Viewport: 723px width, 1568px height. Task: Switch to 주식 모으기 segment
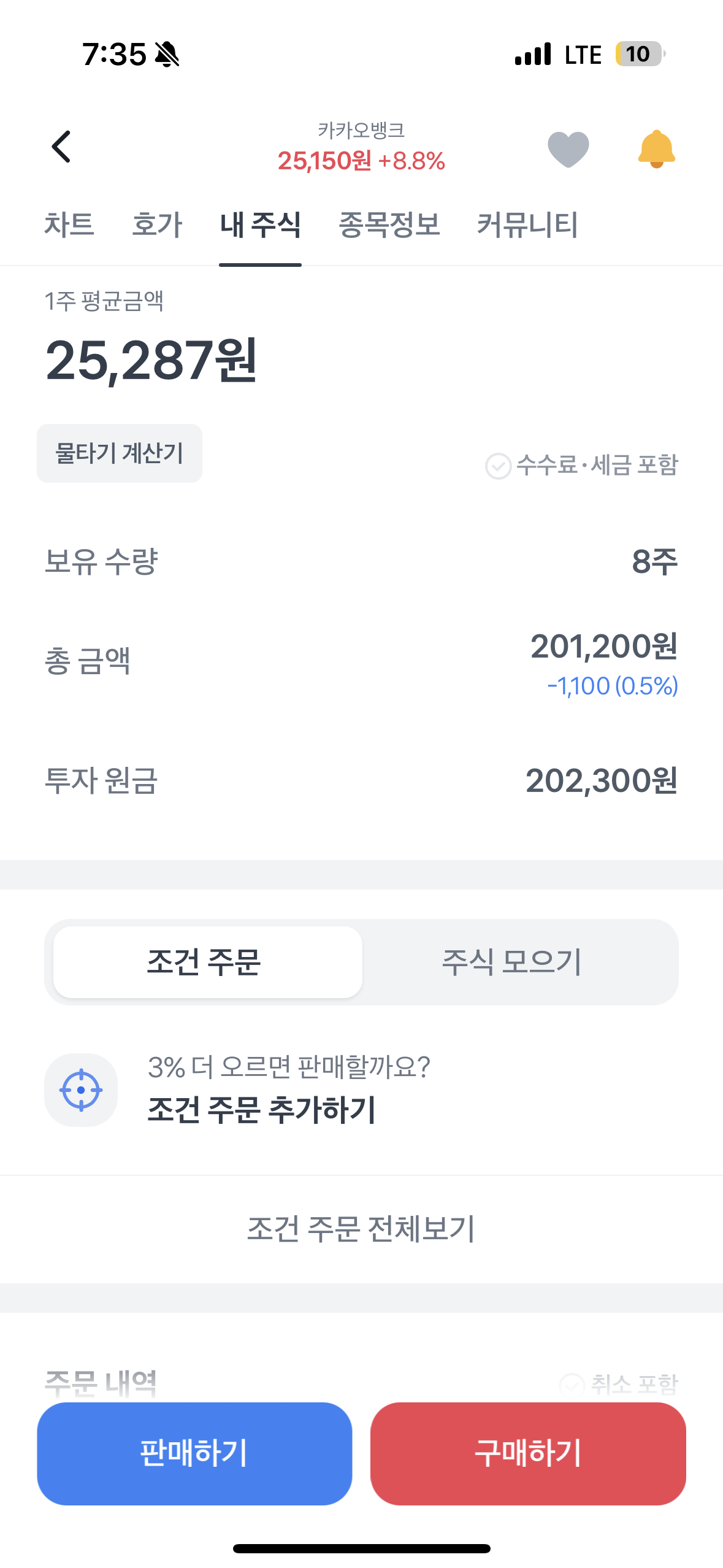coord(512,962)
